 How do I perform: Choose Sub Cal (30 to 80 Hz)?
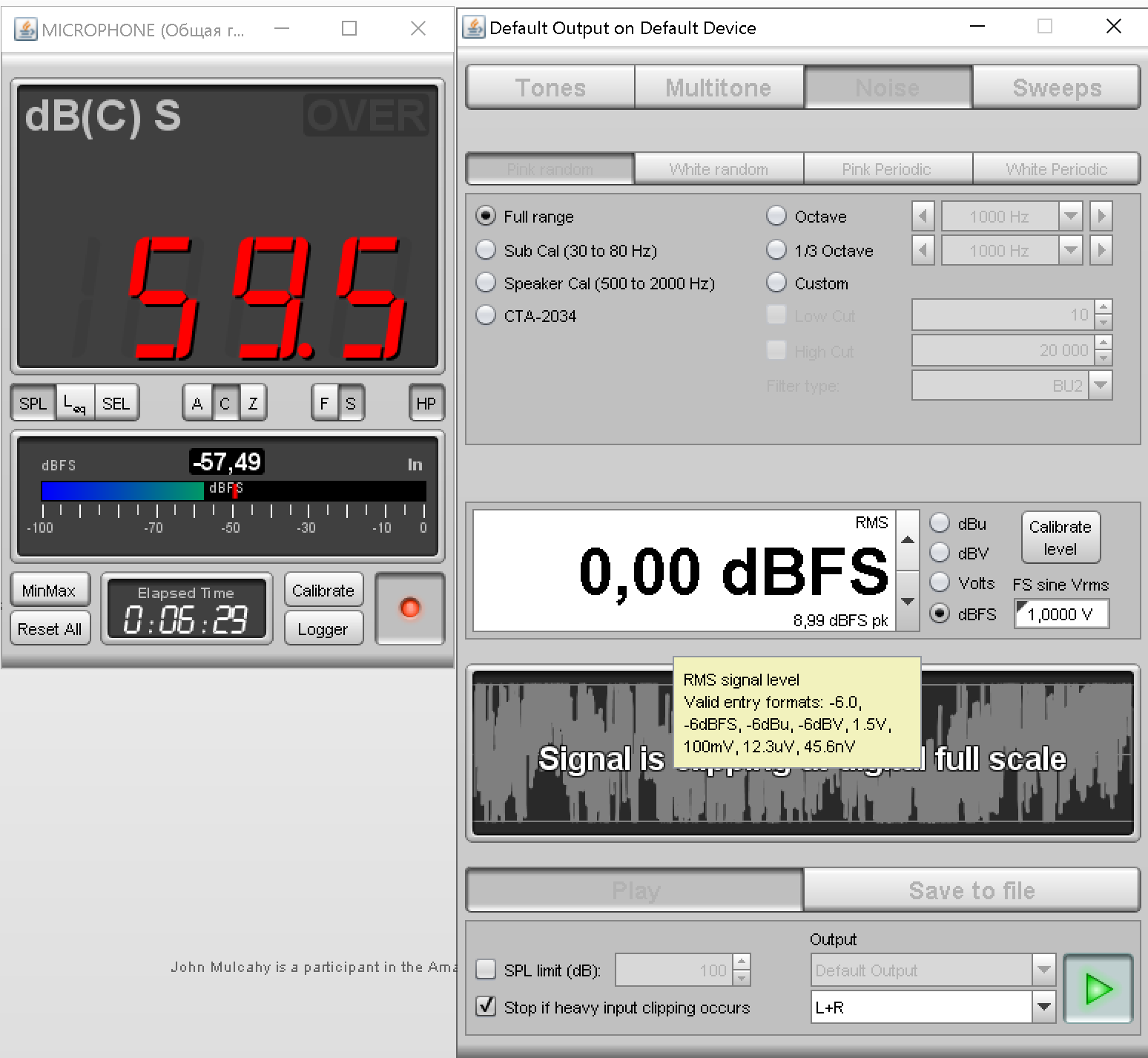click(486, 250)
